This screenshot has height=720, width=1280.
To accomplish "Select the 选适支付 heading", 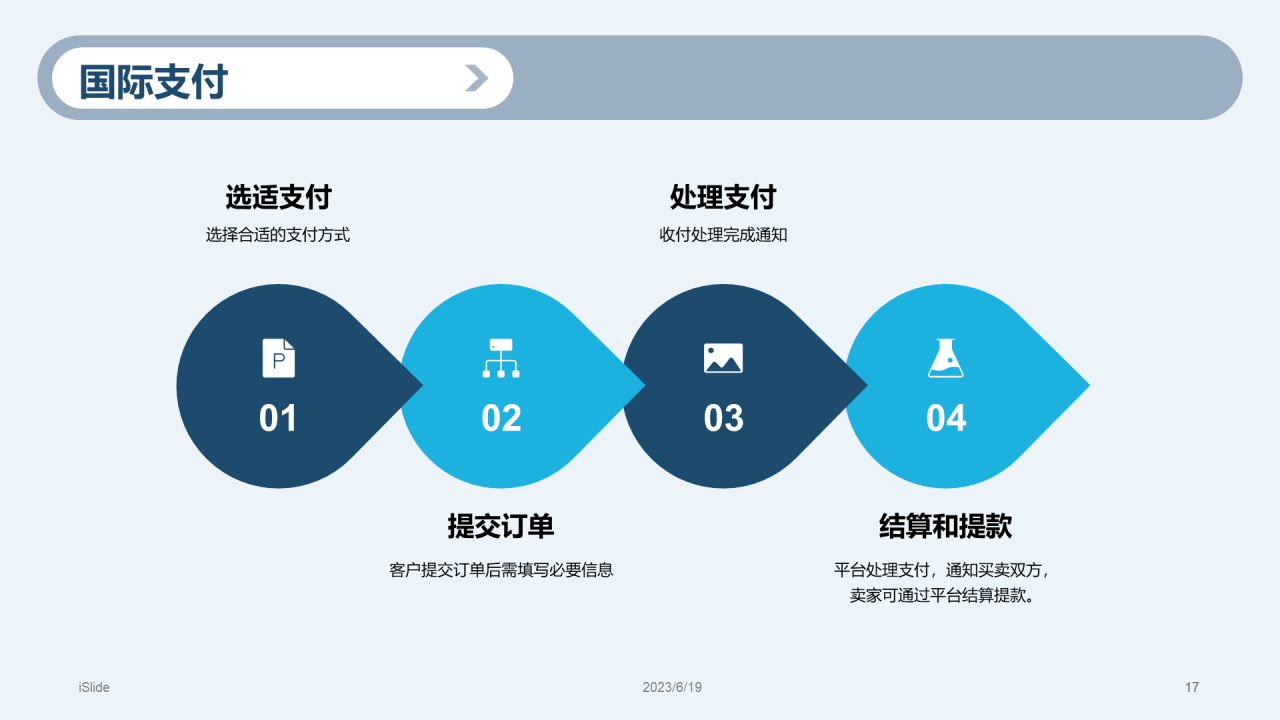I will pyautogui.click(x=278, y=197).
